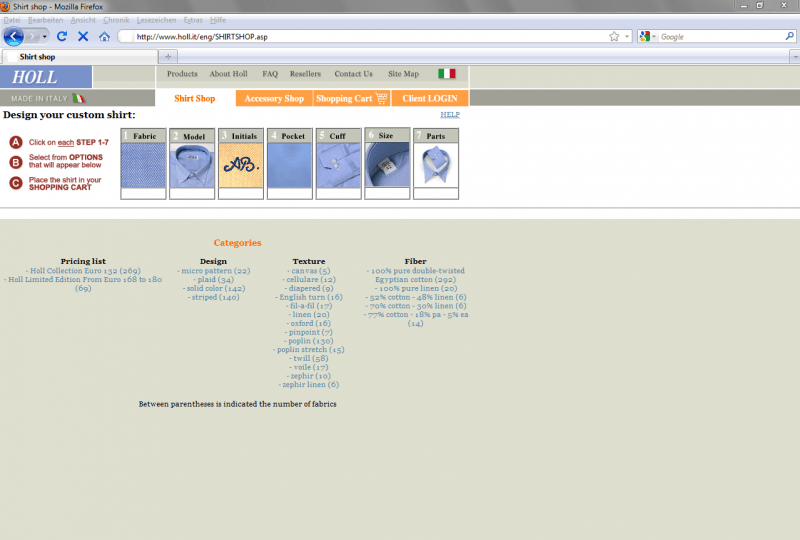This screenshot has height=540, width=800.
Task: Select step 6 Size label image
Action: pyautogui.click(x=387, y=164)
